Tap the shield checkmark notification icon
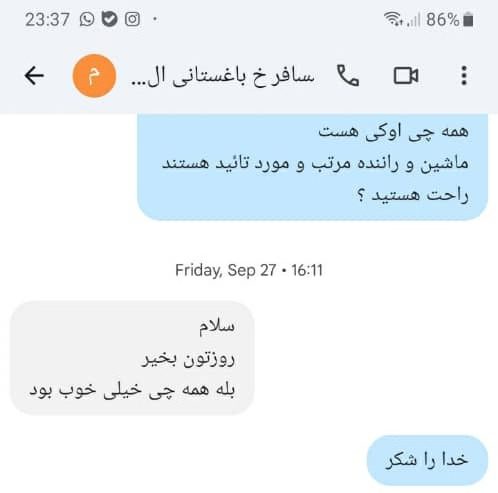The width and height of the screenshot is (498, 493). click(x=109, y=19)
